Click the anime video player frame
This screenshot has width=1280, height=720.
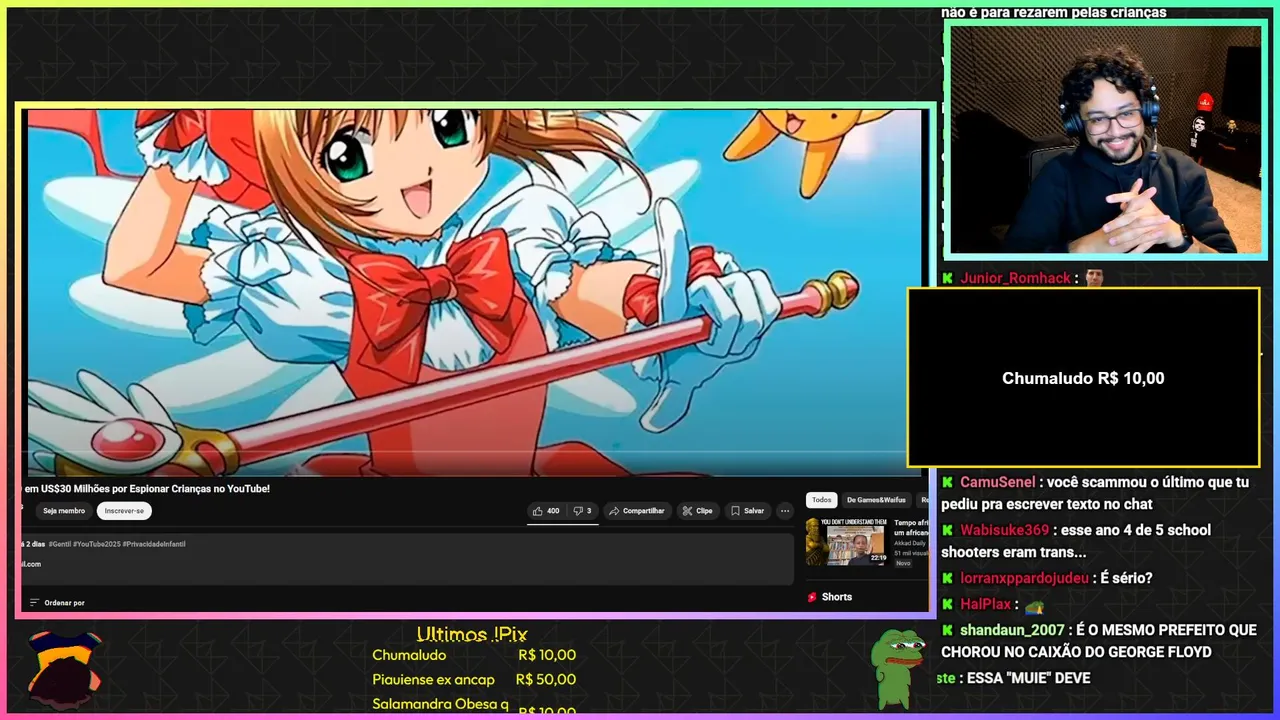point(474,292)
